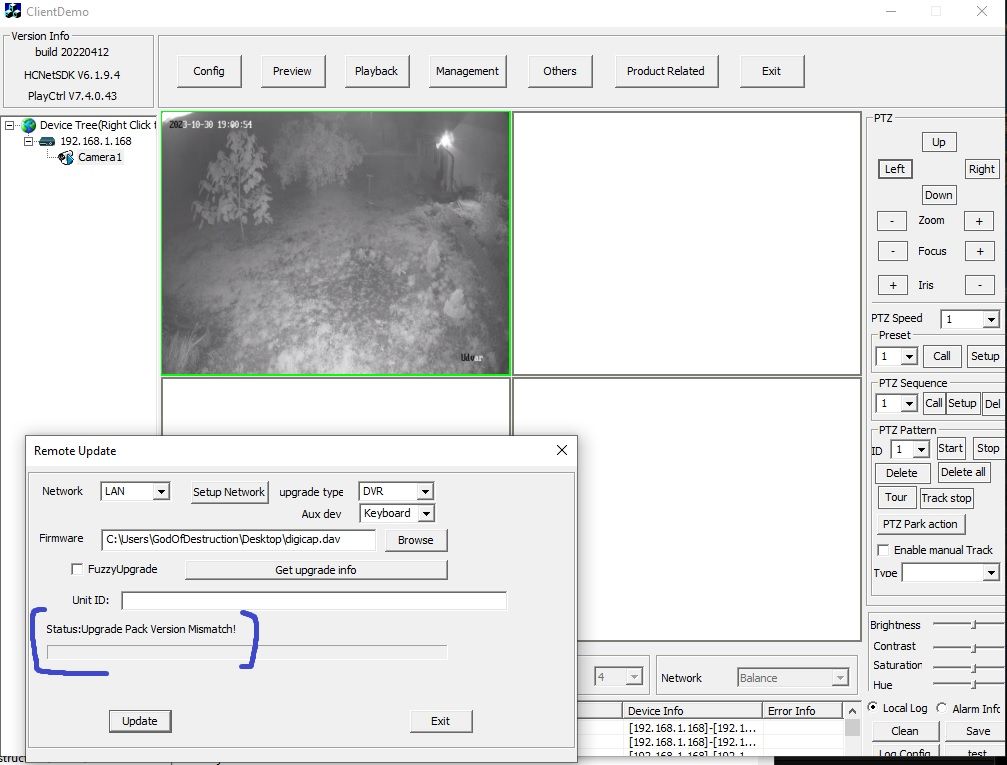Move PTZ Down
Image resolution: width=1007 pixels, height=765 pixels.
click(x=939, y=195)
